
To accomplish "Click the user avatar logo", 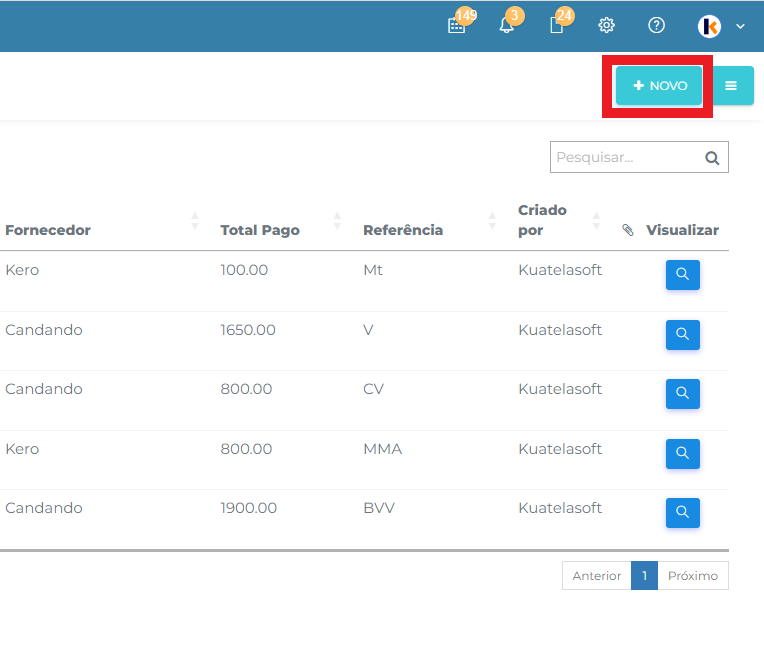I will click(x=709, y=26).
